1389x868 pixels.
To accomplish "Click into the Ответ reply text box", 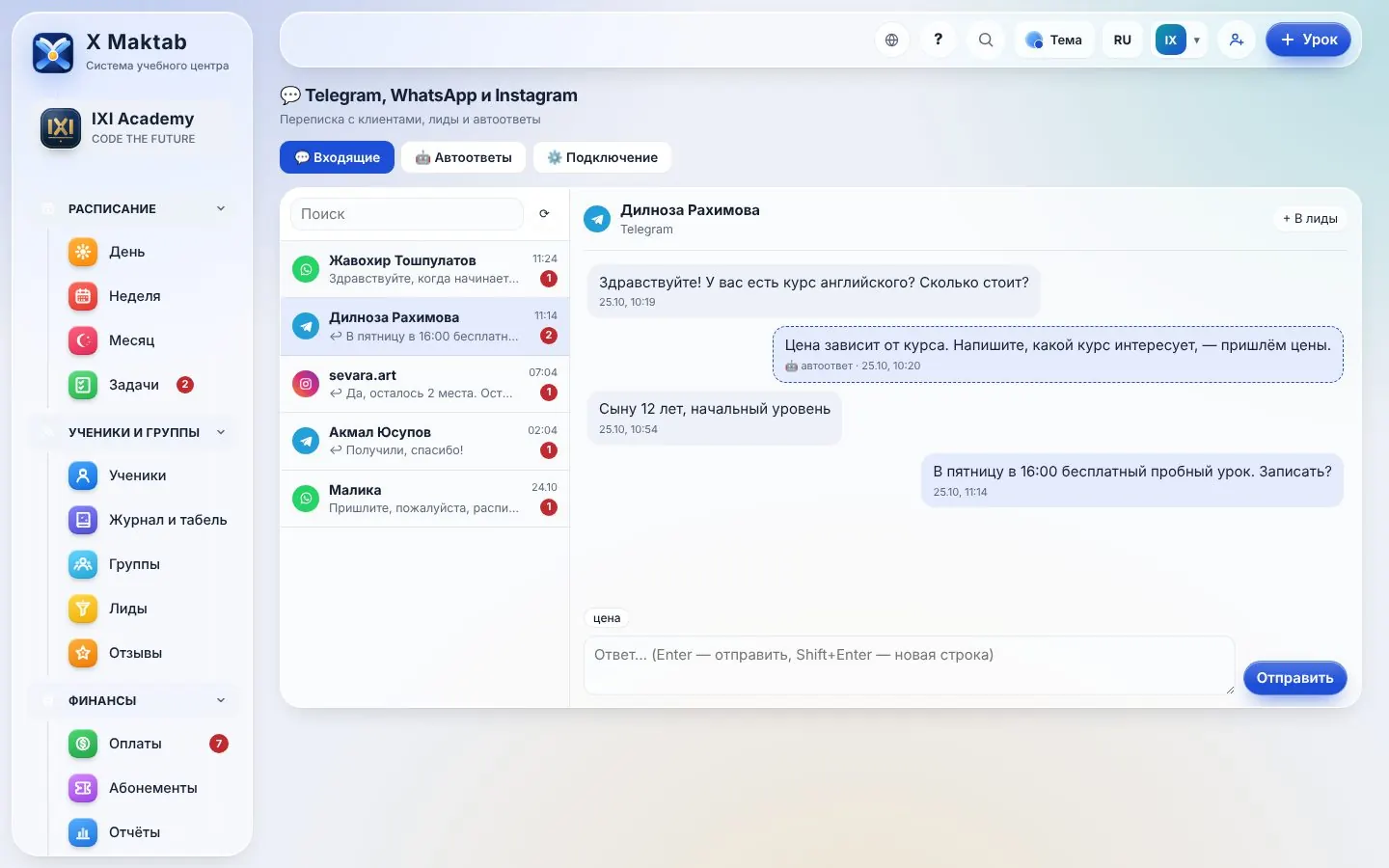I will tap(909, 665).
